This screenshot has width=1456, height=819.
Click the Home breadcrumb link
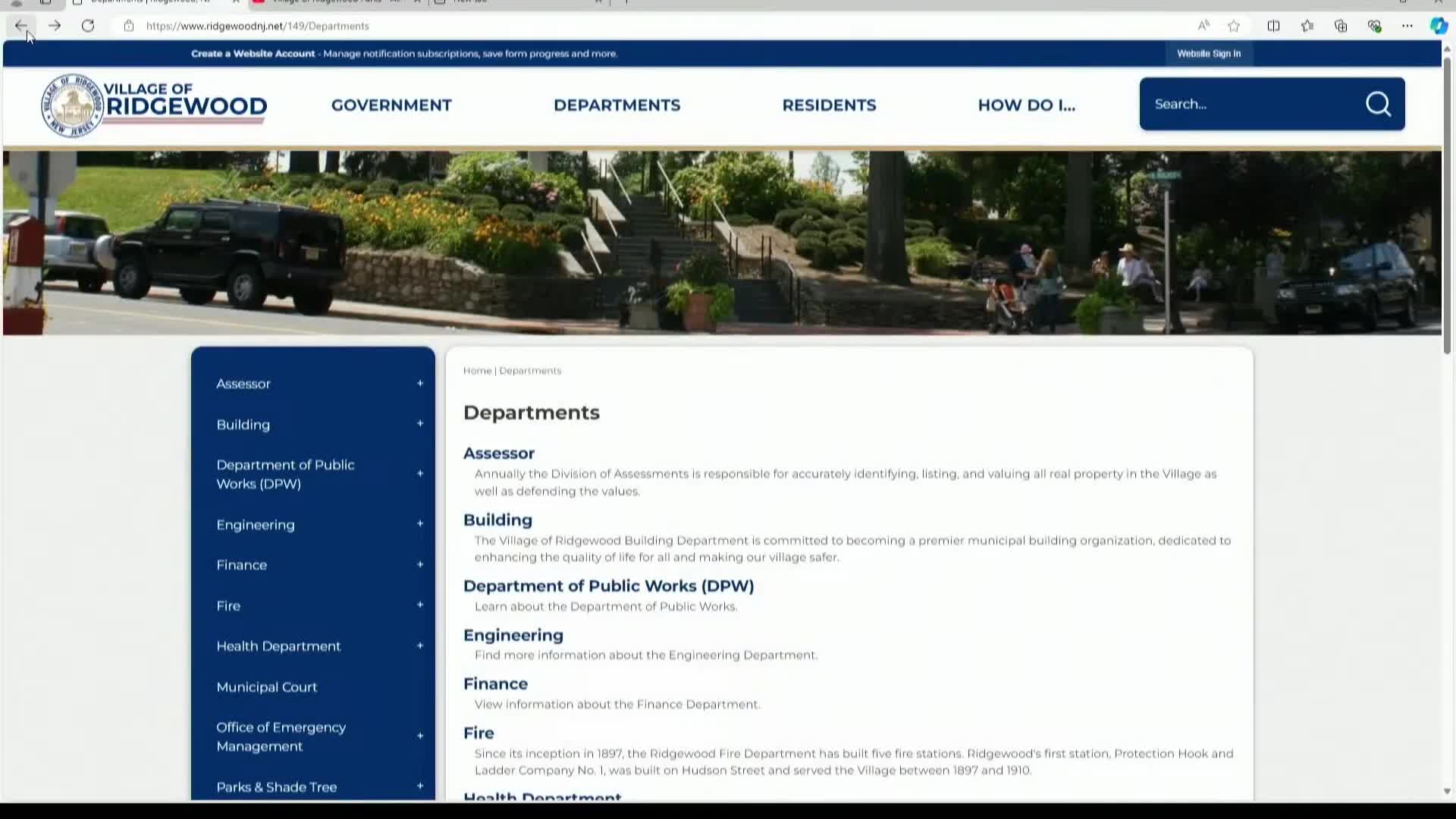pyautogui.click(x=477, y=371)
